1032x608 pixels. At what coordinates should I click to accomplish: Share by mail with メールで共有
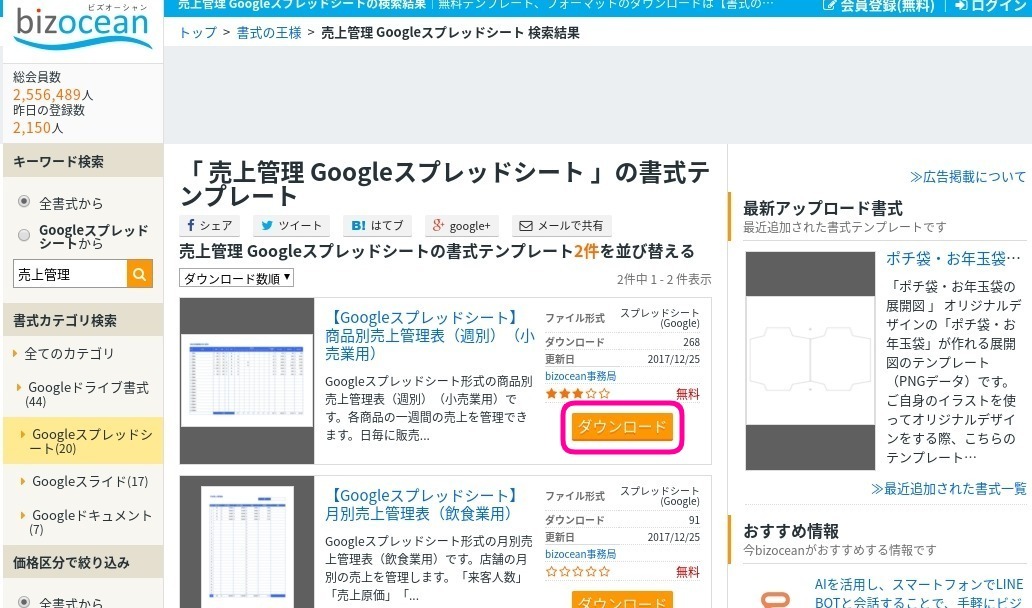[561, 226]
